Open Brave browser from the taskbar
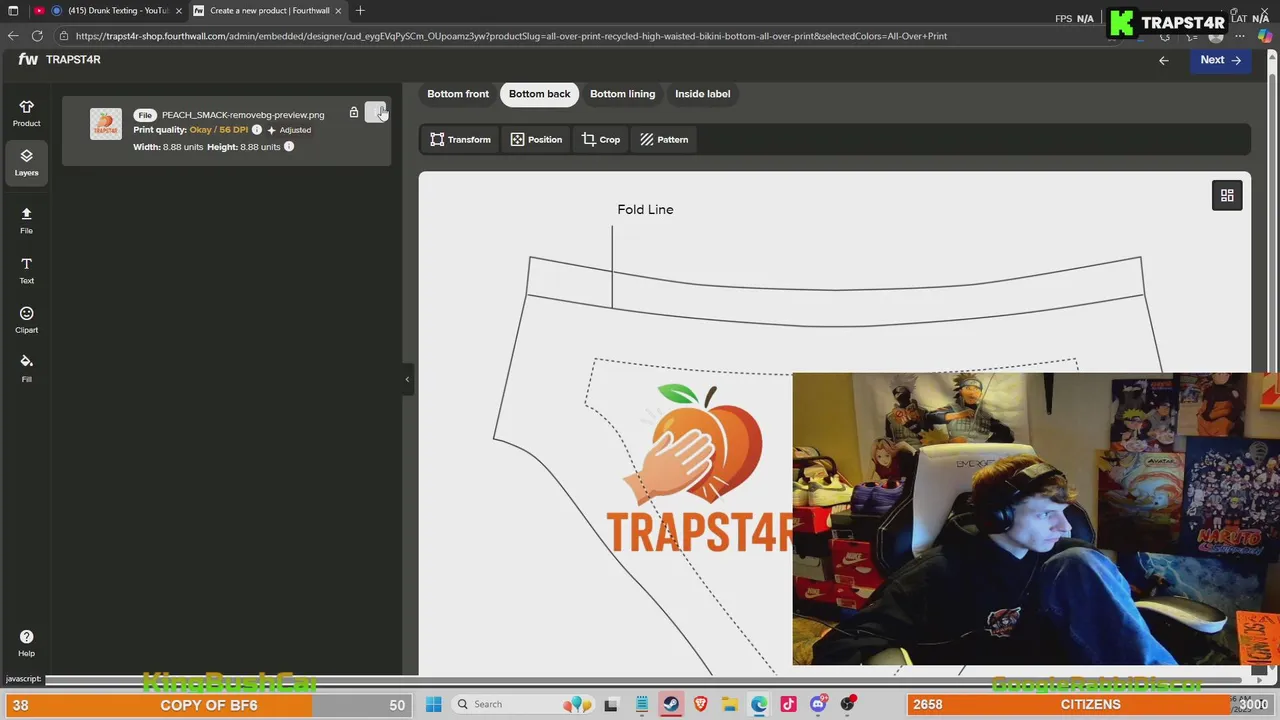The height and width of the screenshot is (720, 1280). [701, 704]
